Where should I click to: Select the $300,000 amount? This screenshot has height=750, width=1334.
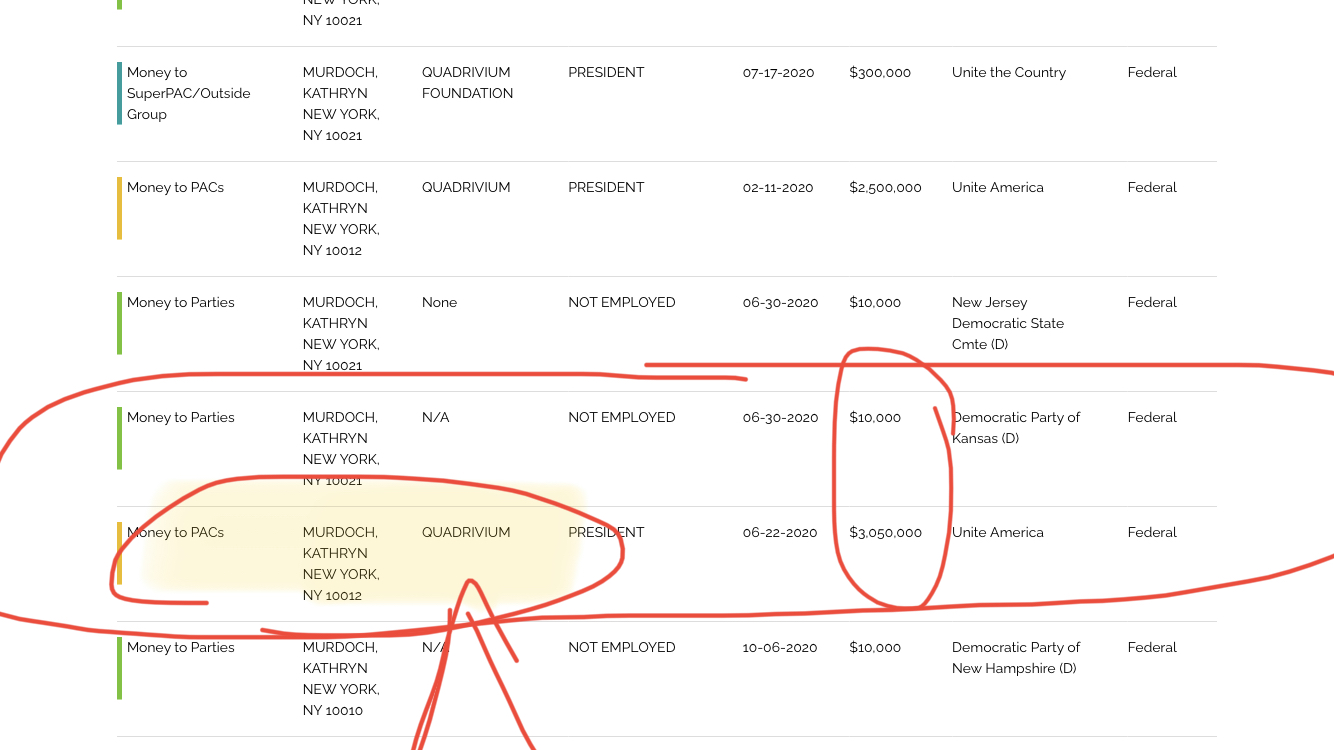[x=880, y=73]
